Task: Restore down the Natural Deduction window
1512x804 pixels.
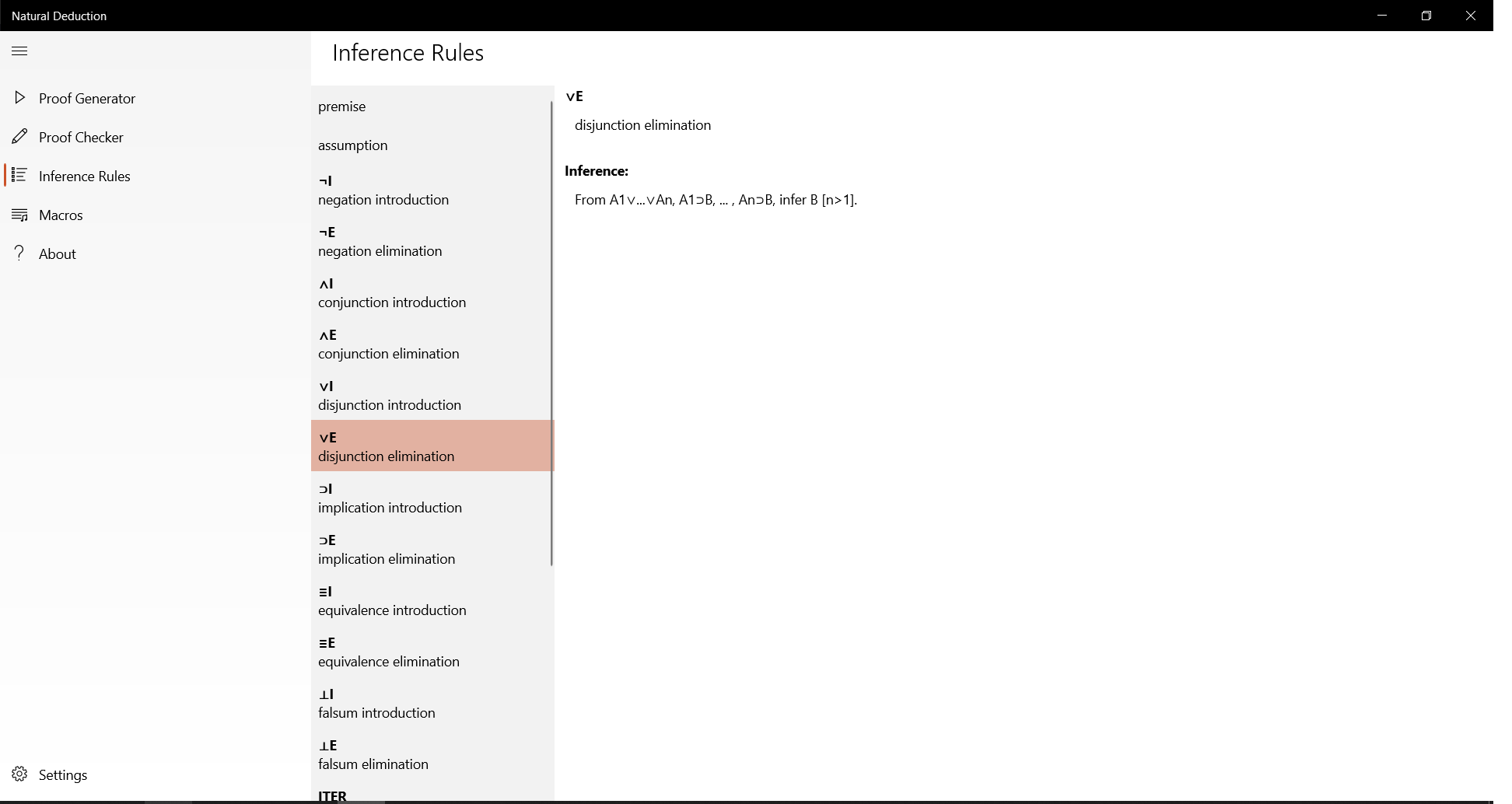Action: (x=1426, y=16)
